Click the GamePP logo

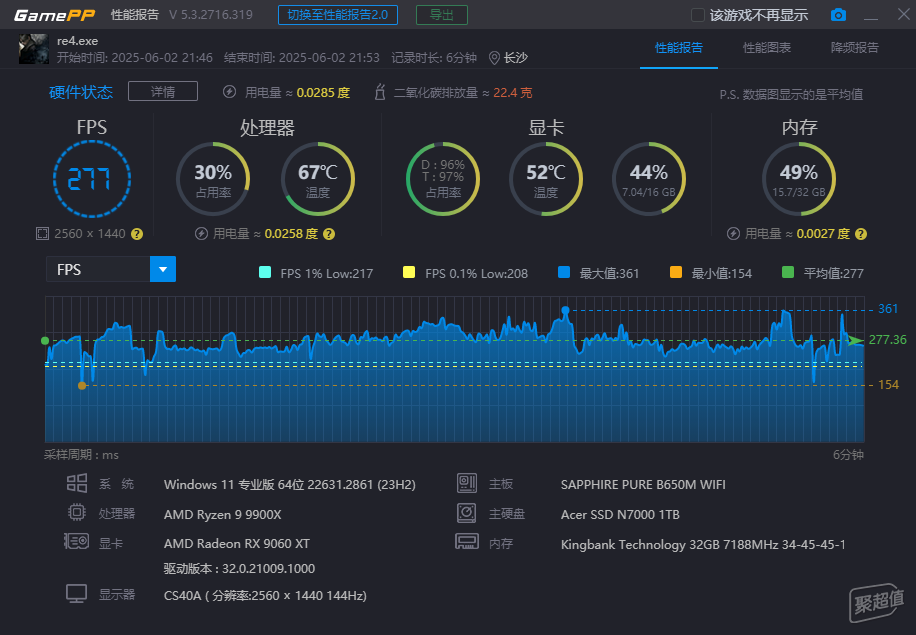pos(54,15)
